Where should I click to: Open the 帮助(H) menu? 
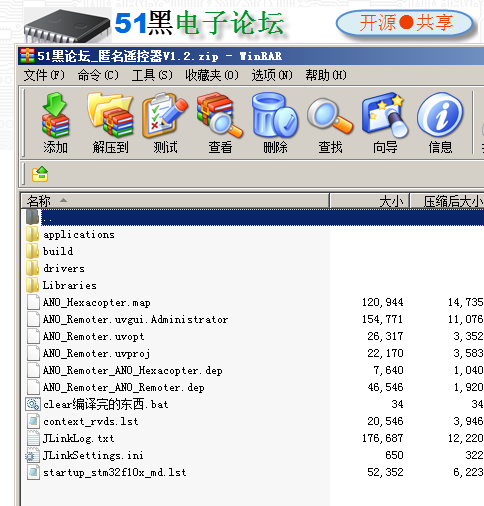point(326,75)
